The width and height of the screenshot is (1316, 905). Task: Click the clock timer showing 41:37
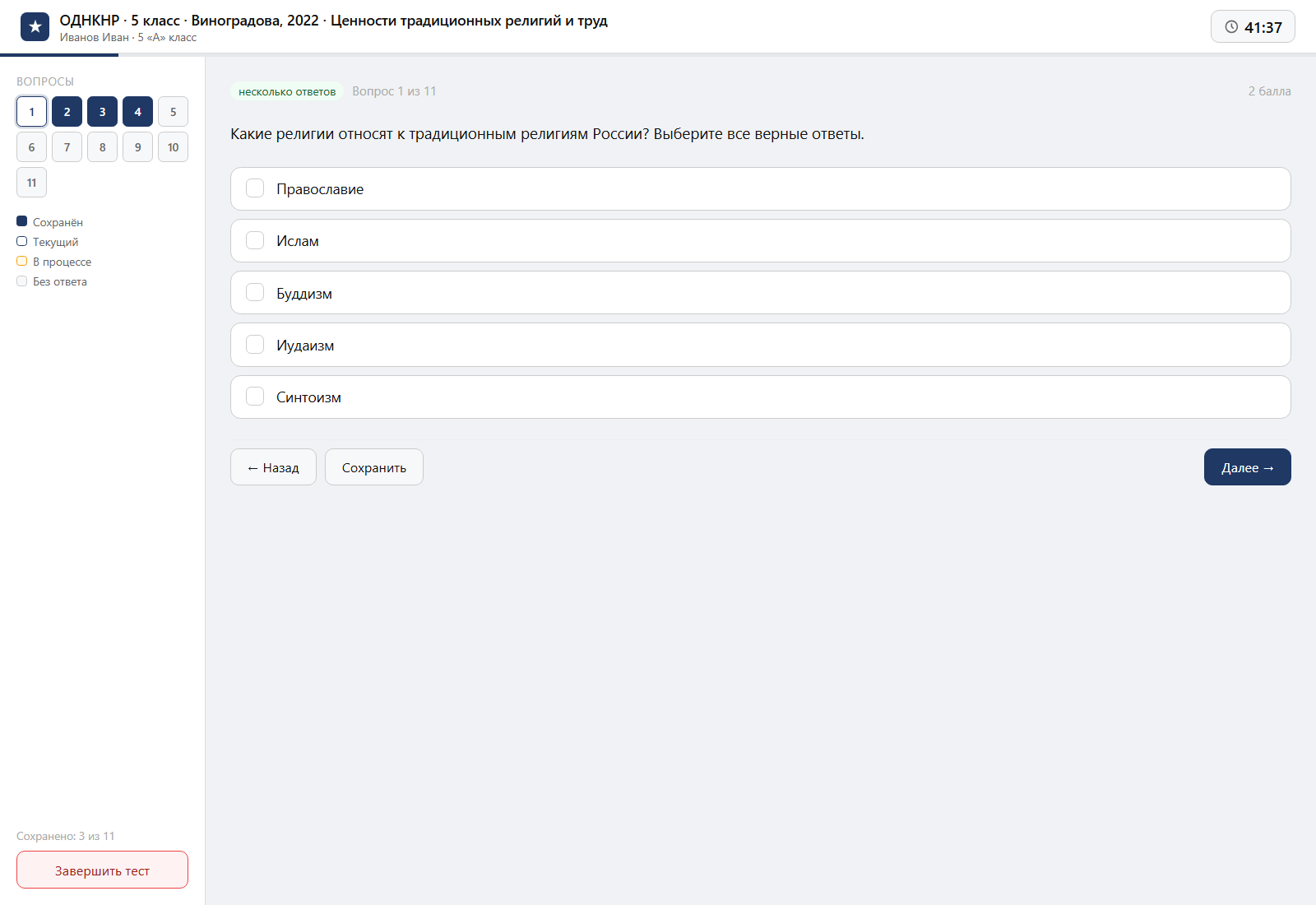[1253, 26]
